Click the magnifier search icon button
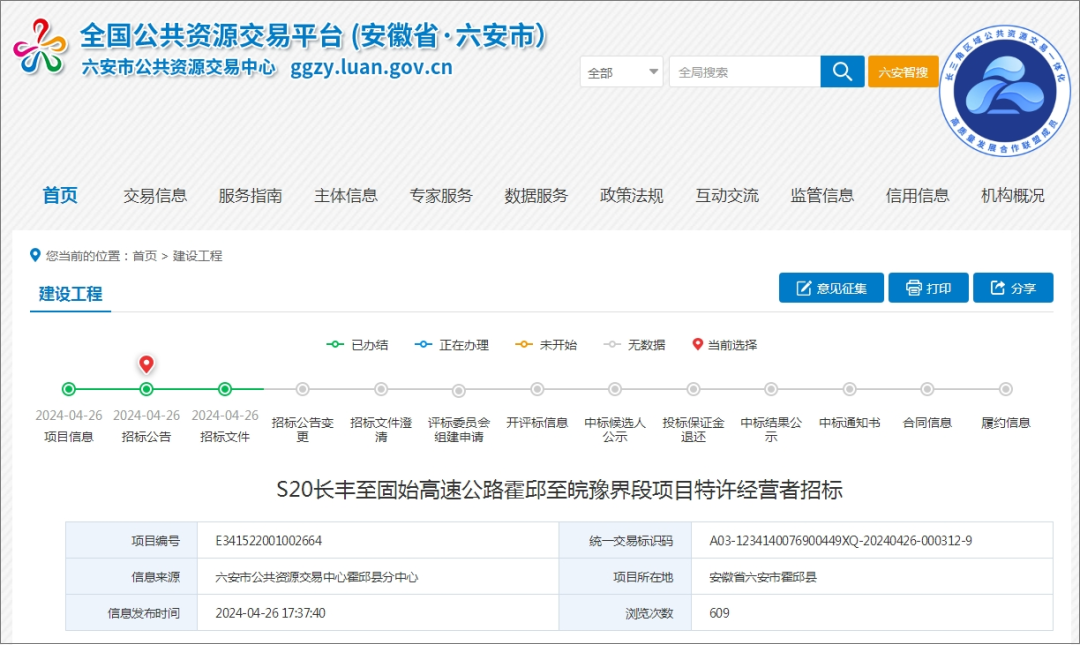The height and width of the screenshot is (645, 1080). pos(842,72)
